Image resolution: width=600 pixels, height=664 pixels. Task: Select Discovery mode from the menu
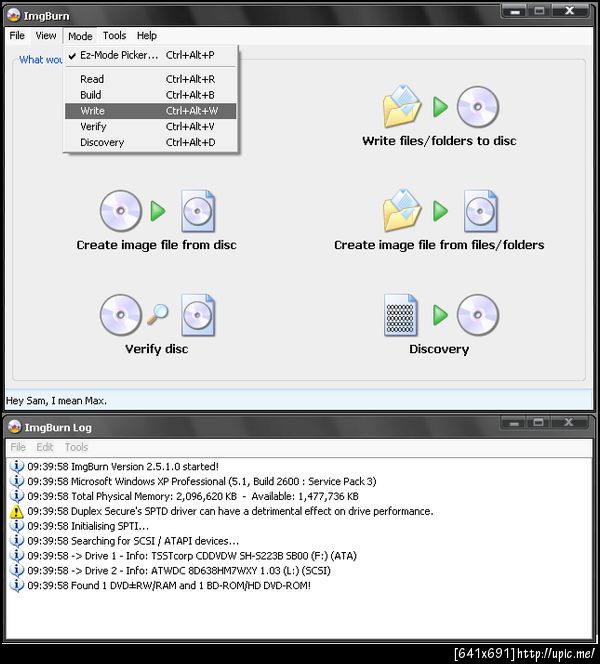tap(150, 142)
